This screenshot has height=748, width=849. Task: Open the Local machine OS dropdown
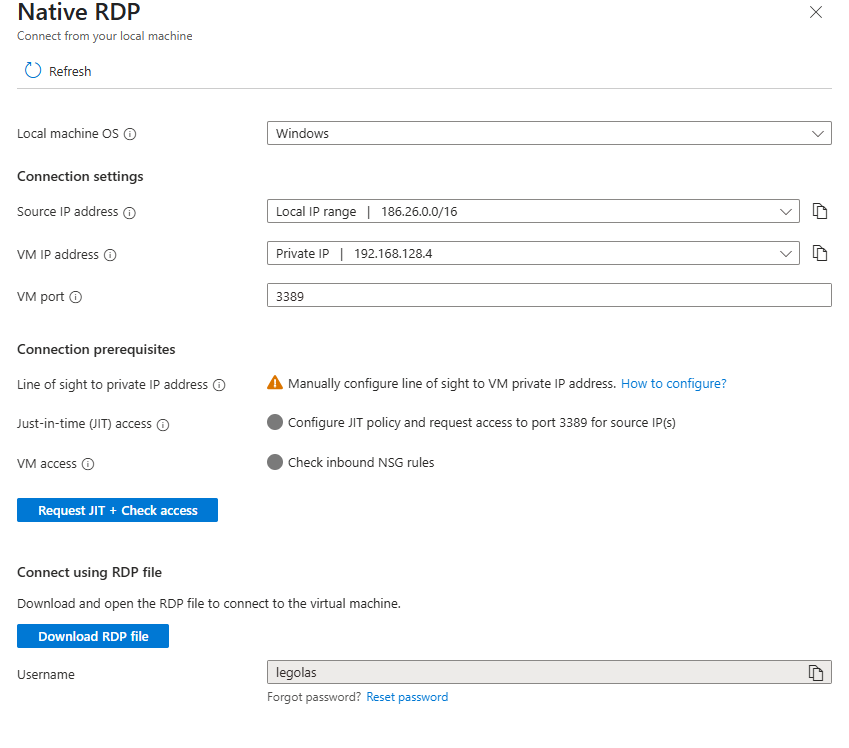(548, 133)
